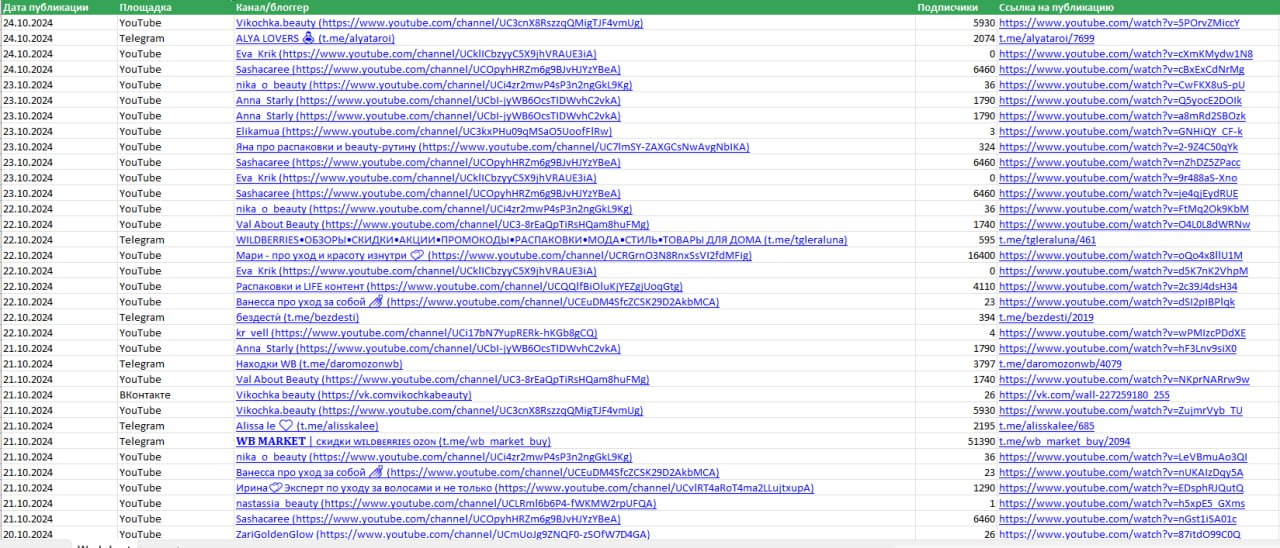Open publication link t.me/wb_market_buy/2094
Screen dimensions: 1280x548
[x=1064, y=441]
